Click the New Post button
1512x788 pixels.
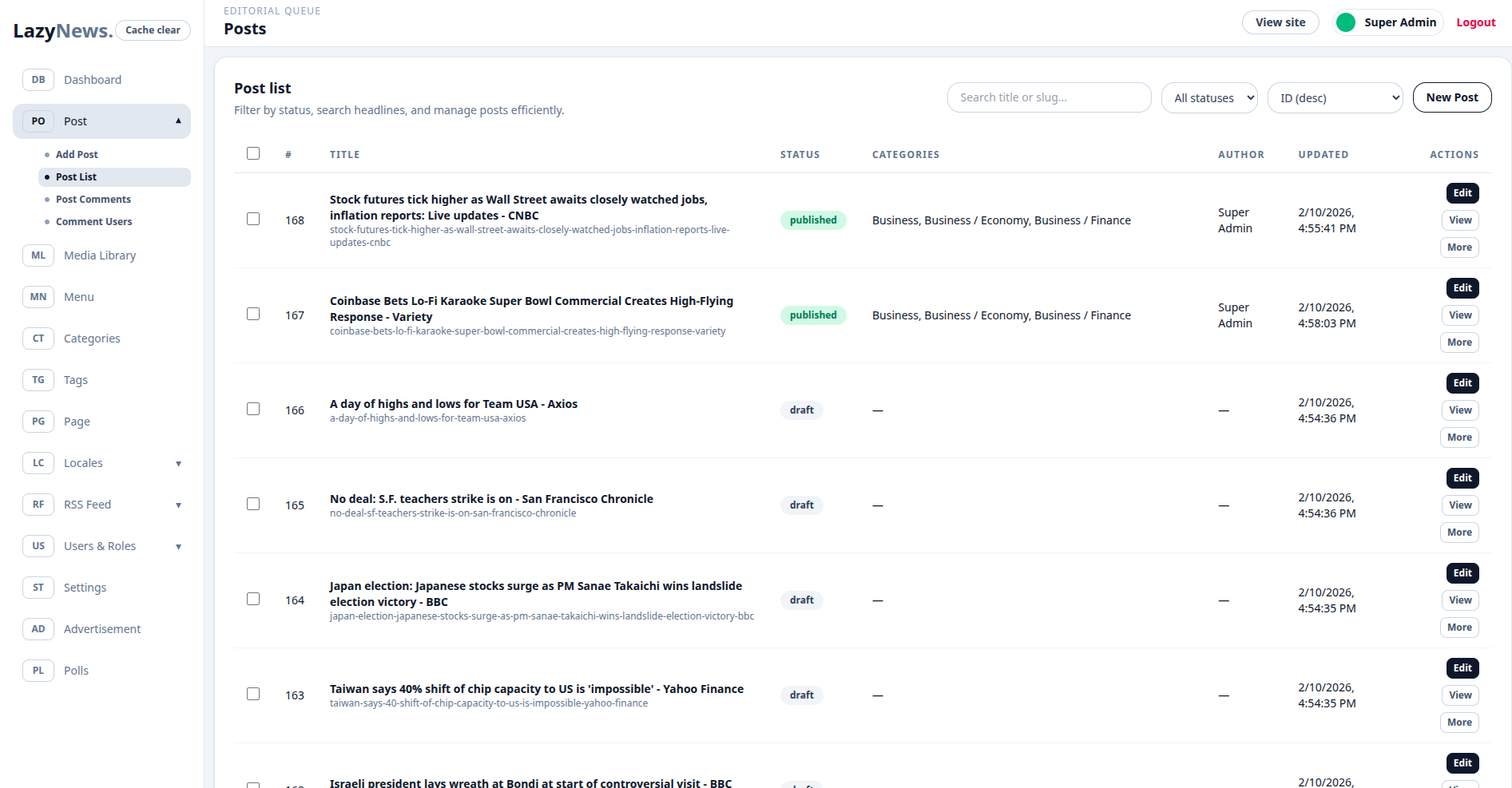(1452, 97)
